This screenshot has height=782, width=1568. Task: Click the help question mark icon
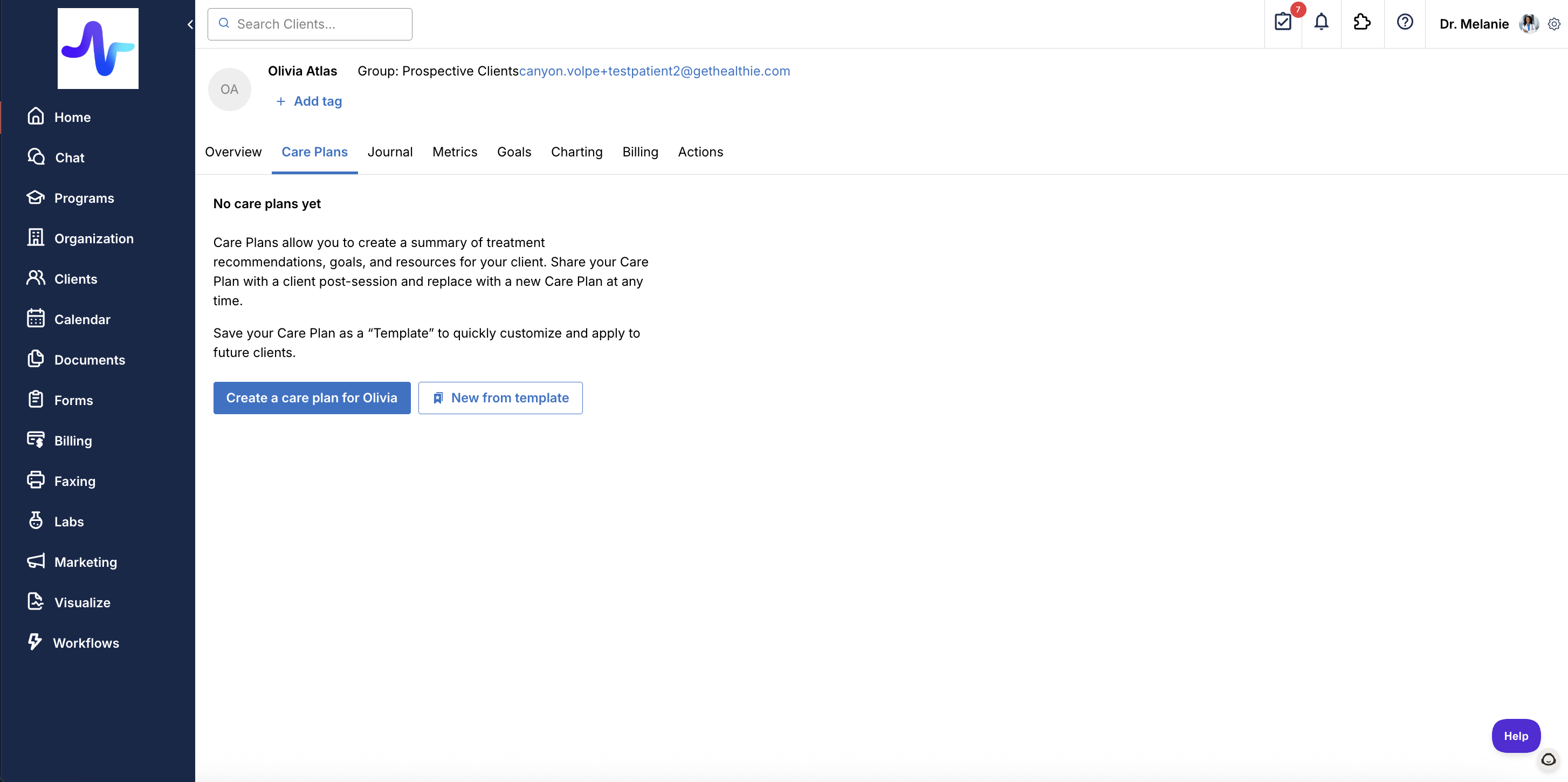pos(1404,23)
